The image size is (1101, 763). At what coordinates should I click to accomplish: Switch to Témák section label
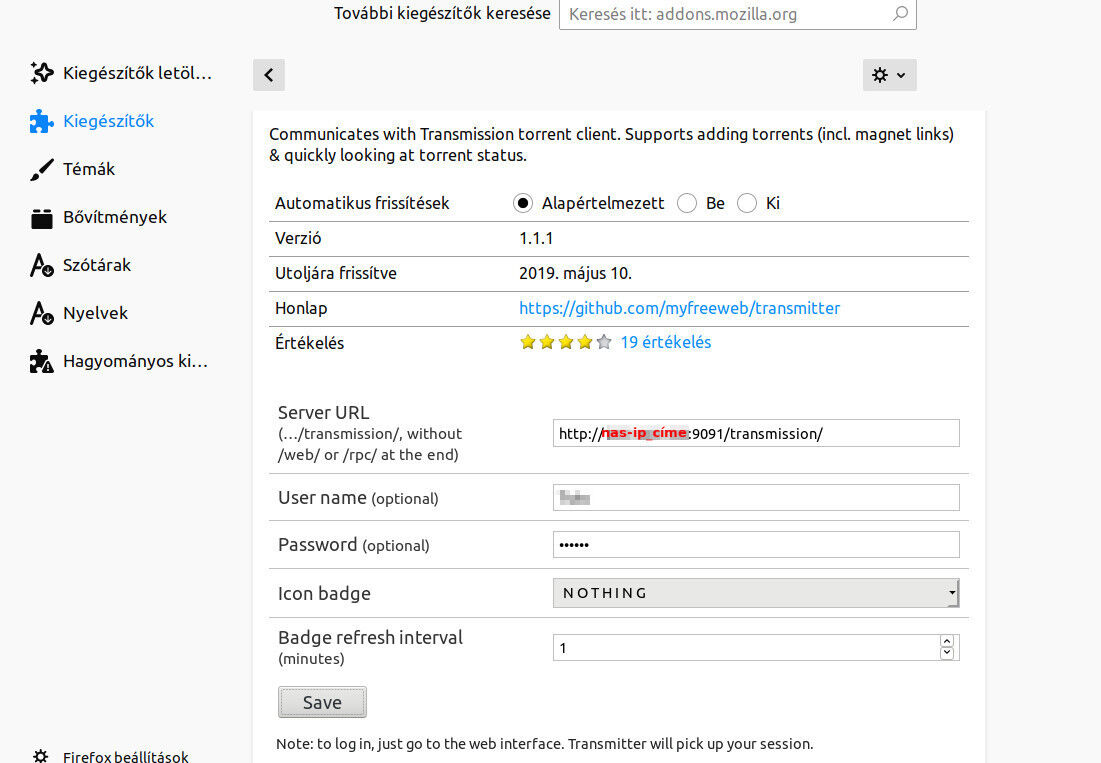pyautogui.click(x=89, y=169)
